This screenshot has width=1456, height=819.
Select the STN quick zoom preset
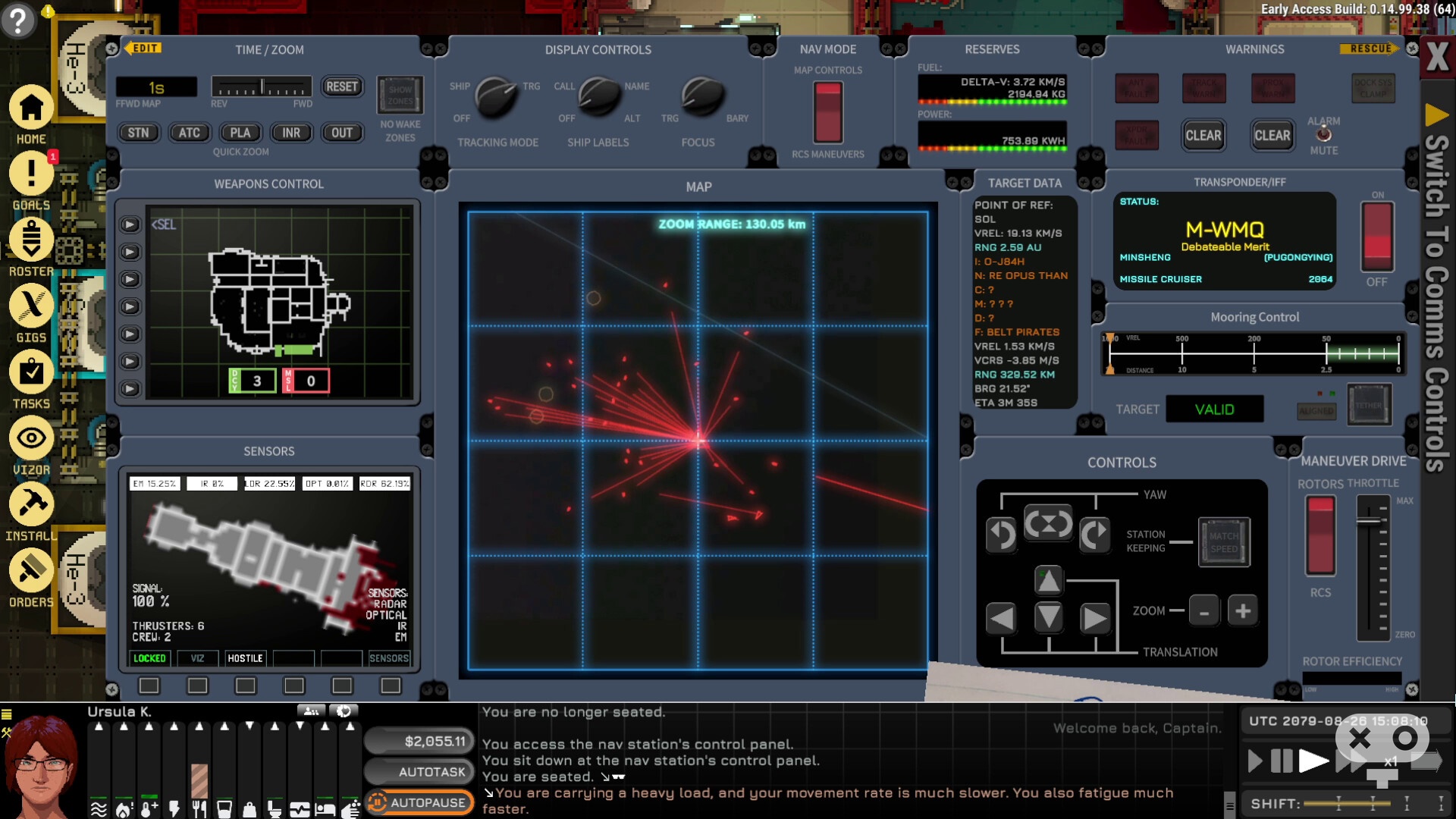pos(138,133)
